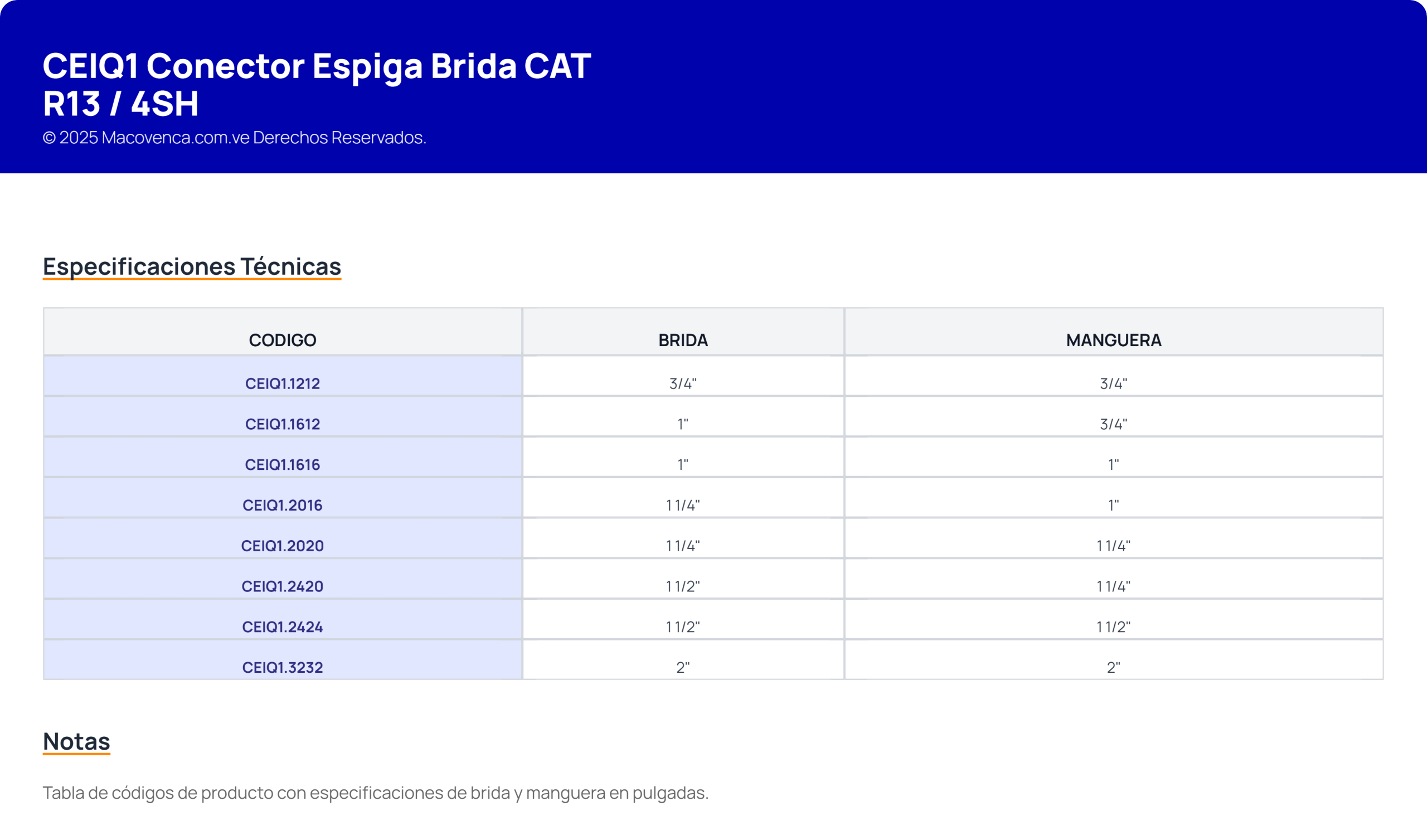Click the page title CEIQ1 Conector Espiga Brida
Image resolution: width=1427 pixels, height=840 pixels.
[x=317, y=84]
